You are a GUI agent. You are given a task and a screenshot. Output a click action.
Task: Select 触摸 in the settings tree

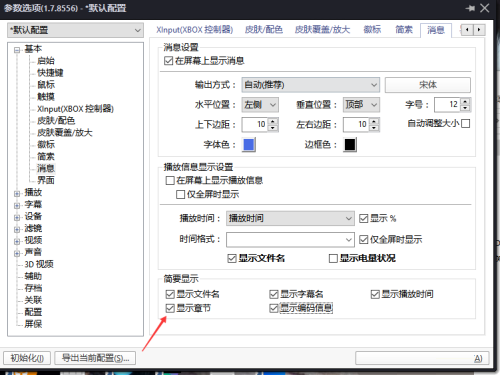coord(46,97)
